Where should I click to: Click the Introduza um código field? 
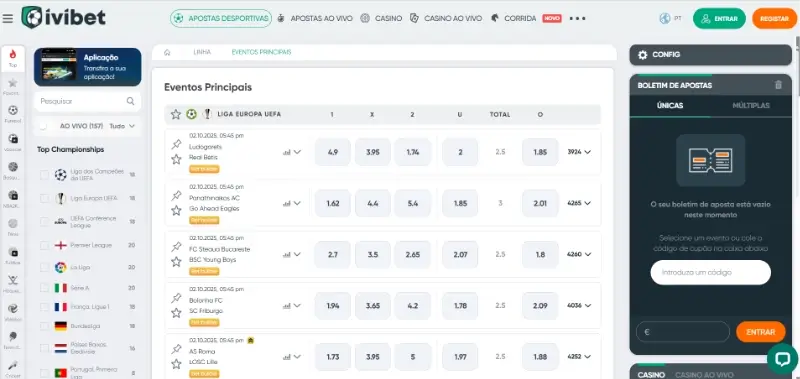pos(710,272)
